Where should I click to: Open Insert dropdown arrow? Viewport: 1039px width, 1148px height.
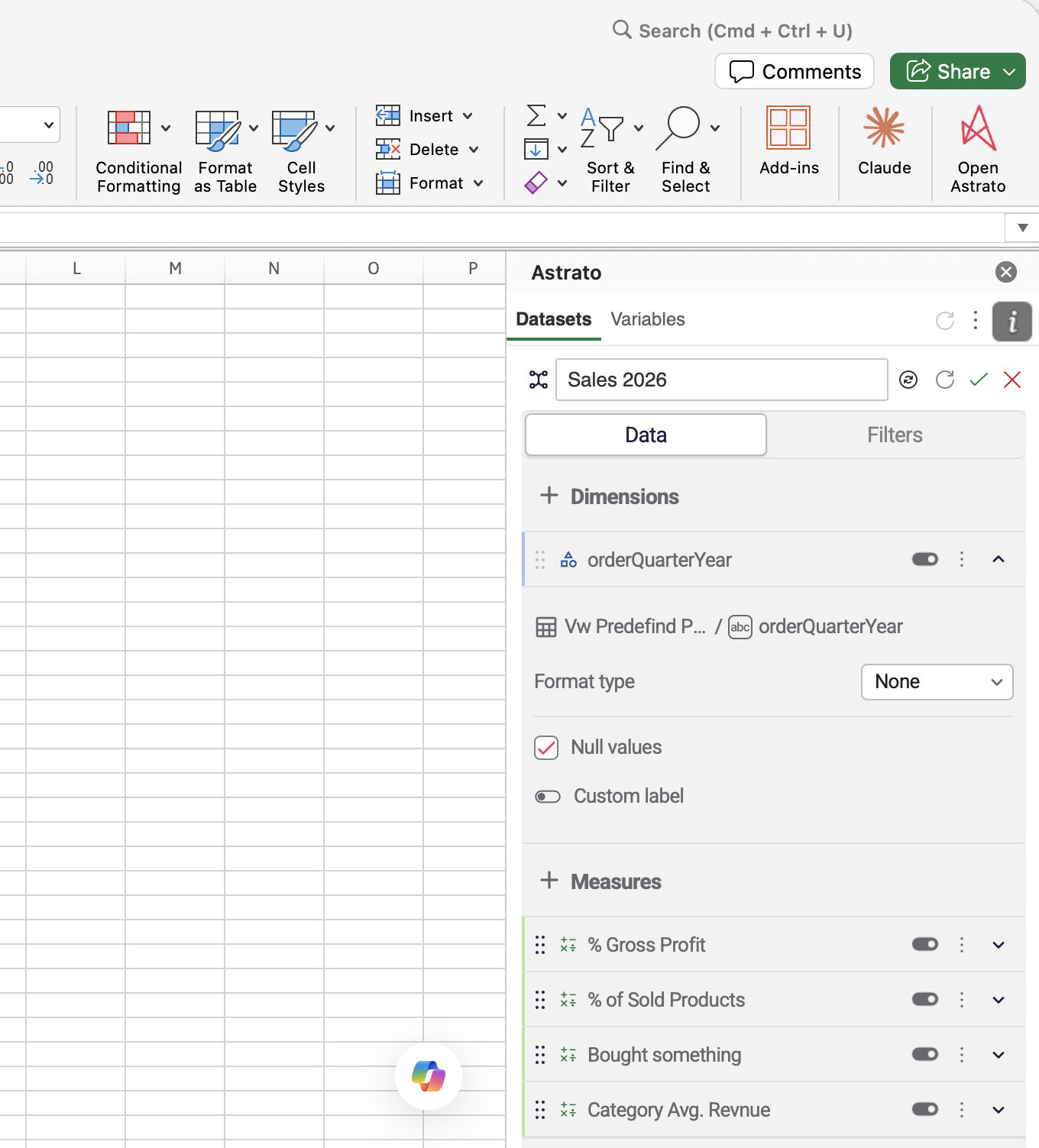click(x=468, y=116)
